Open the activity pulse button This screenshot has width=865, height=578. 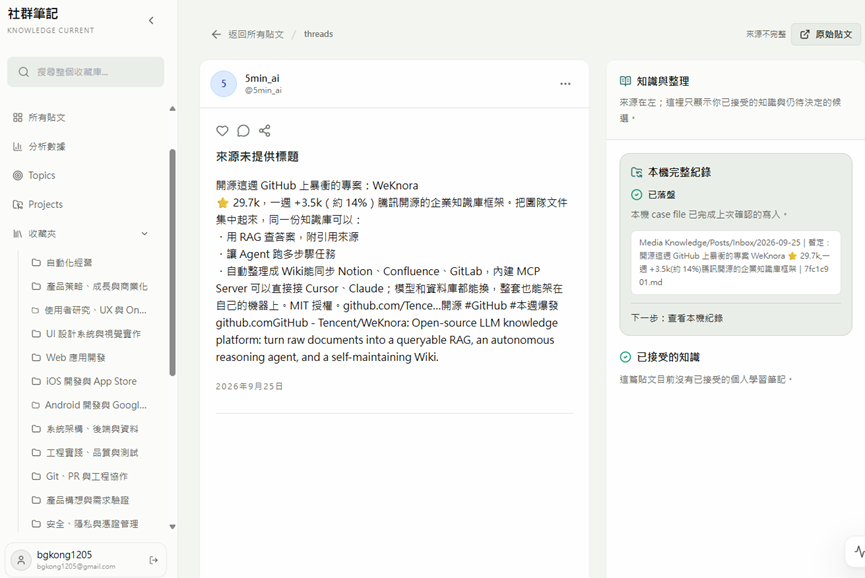858,552
